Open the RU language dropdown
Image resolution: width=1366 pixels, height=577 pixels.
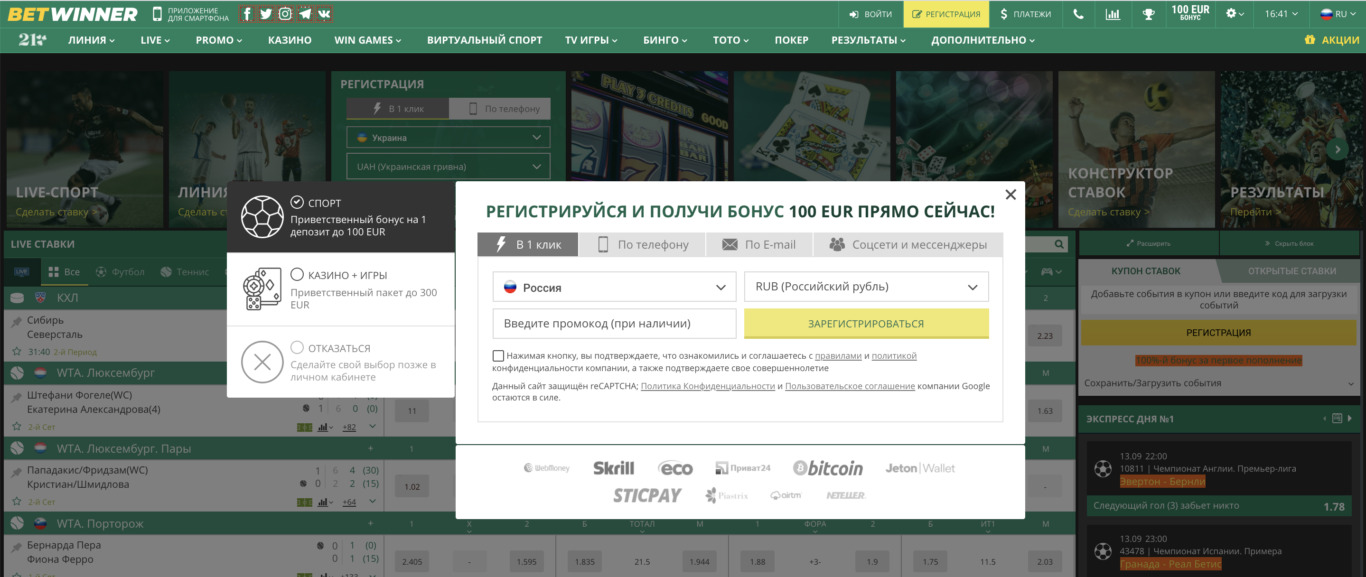coord(1337,14)
